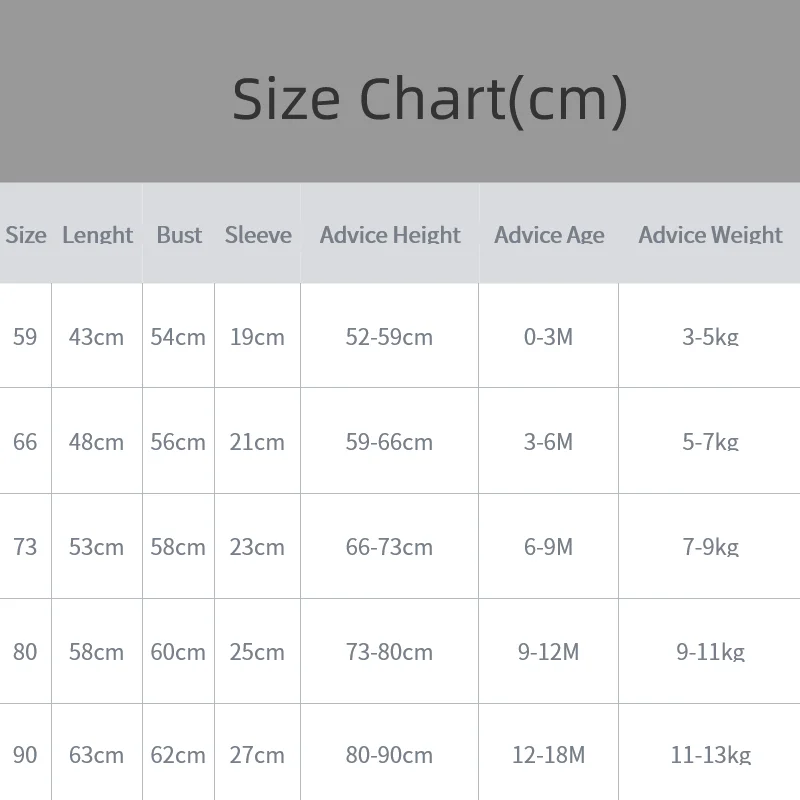Click the Advice Age header
This screenshot has height=800, width=800.
pyautogui.click(x=549, y=235)
